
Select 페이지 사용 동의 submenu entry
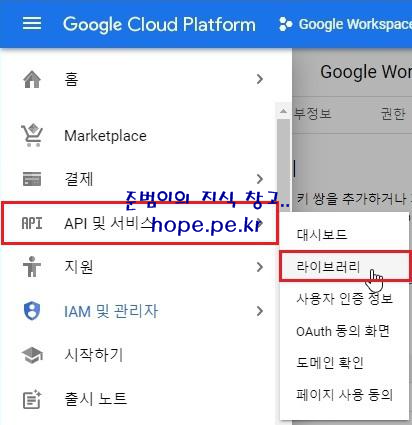[x=344, y=395]
